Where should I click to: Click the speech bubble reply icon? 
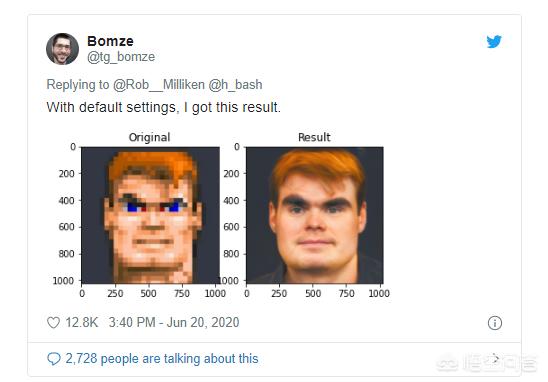(54, 359)
